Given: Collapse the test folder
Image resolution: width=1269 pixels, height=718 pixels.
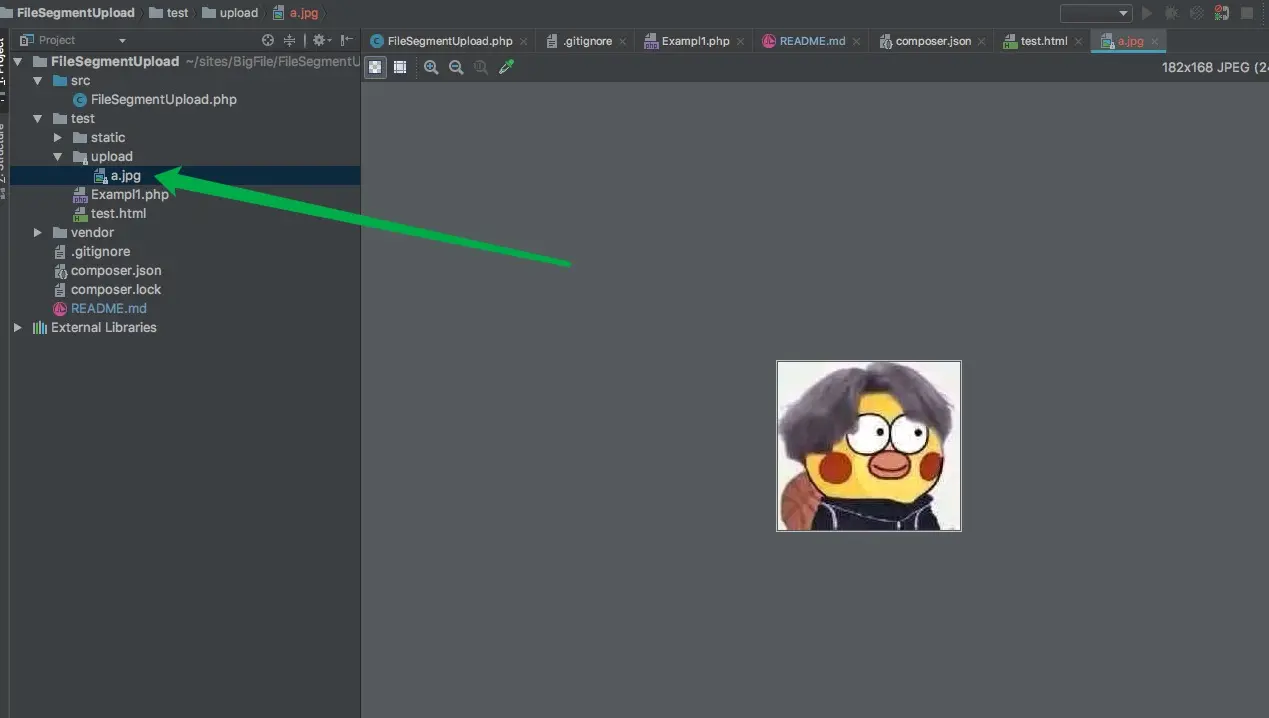Looking at the screenshot, I should pos(38,118).
